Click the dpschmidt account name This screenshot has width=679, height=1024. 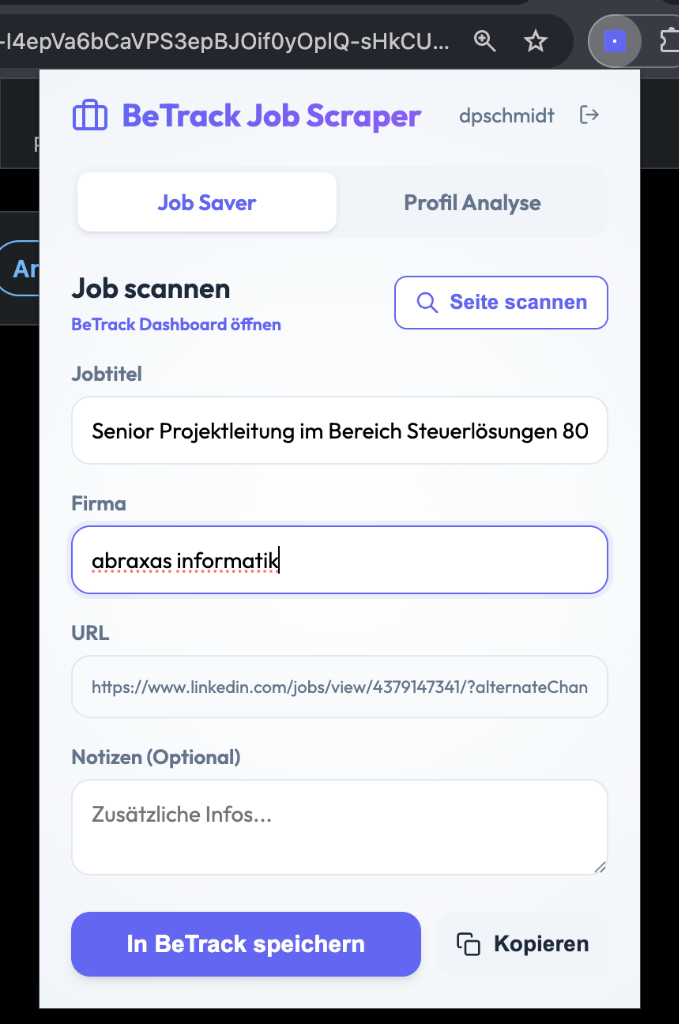pyautogui.click(x=506, y=115)
